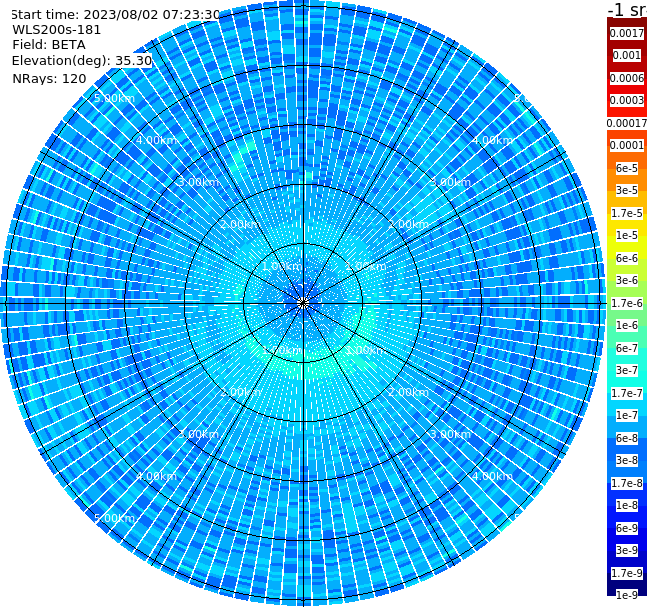Click the Field: BETA label
This screenshot has height=607, width=647.
pos(49,45)
